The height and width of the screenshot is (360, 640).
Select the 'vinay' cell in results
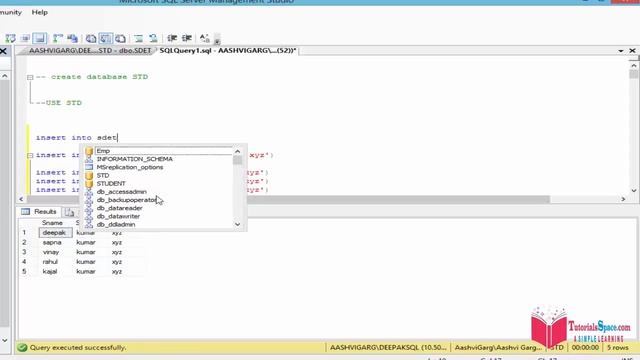point(56,252)
